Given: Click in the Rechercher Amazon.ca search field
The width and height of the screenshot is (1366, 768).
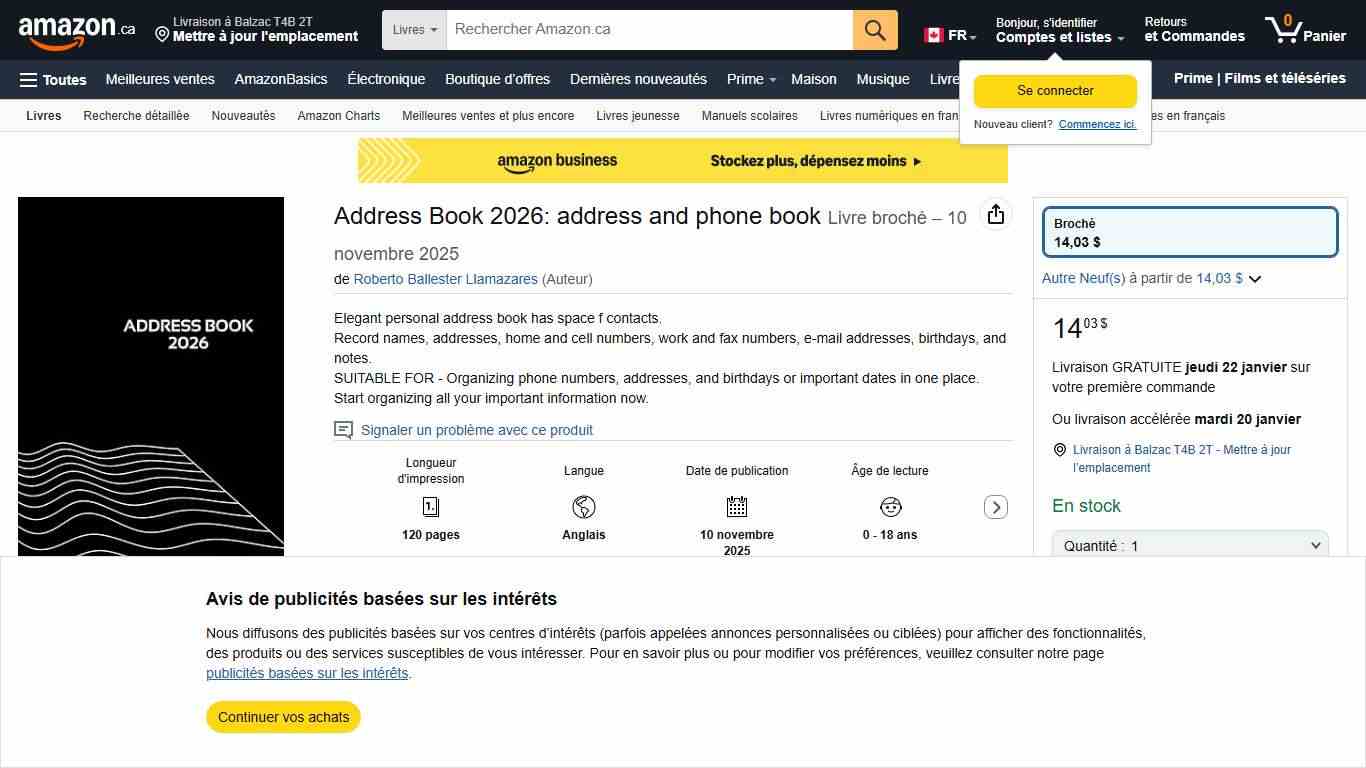Looking at the screenshot, I should pyautogui.click(x=649, y=30).
